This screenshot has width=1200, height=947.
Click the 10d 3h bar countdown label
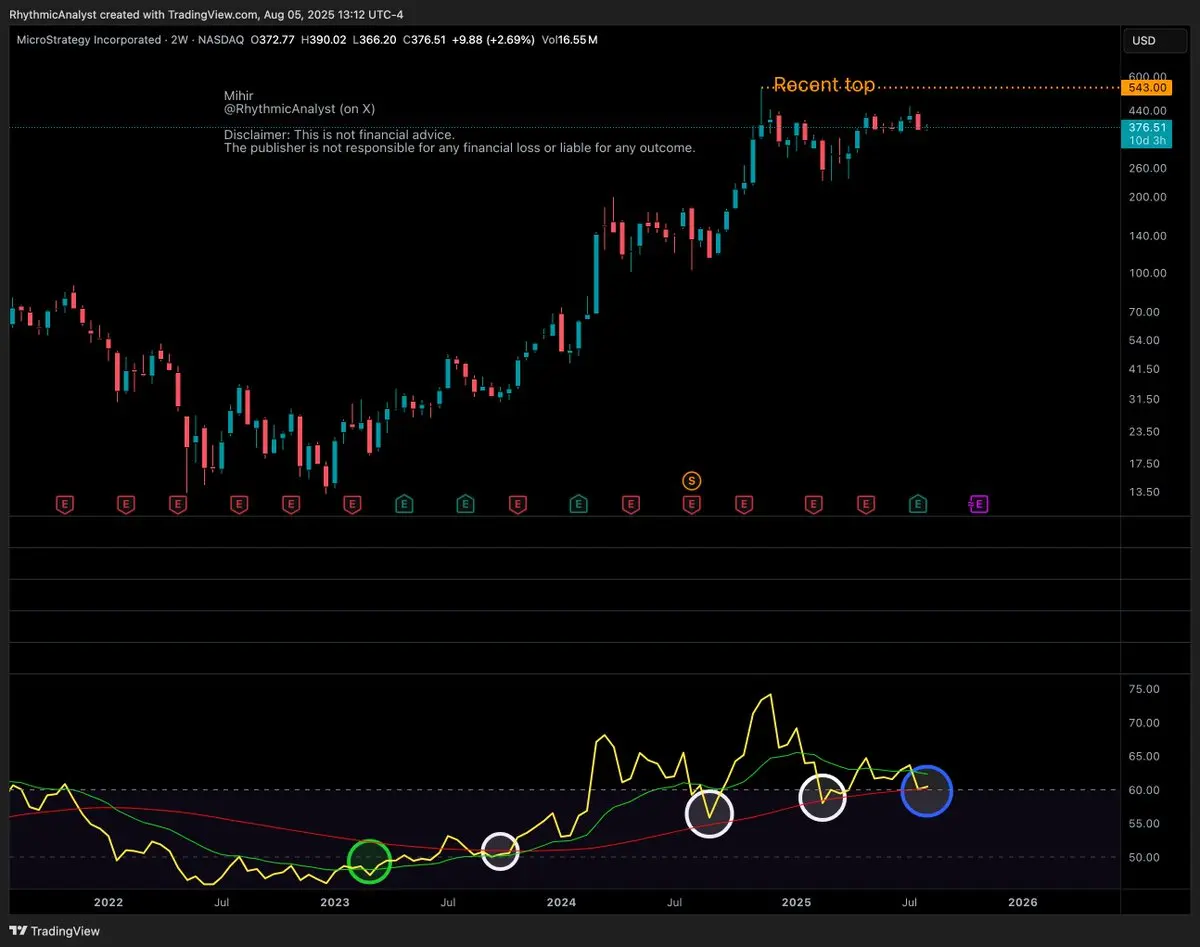[1145, 140]
